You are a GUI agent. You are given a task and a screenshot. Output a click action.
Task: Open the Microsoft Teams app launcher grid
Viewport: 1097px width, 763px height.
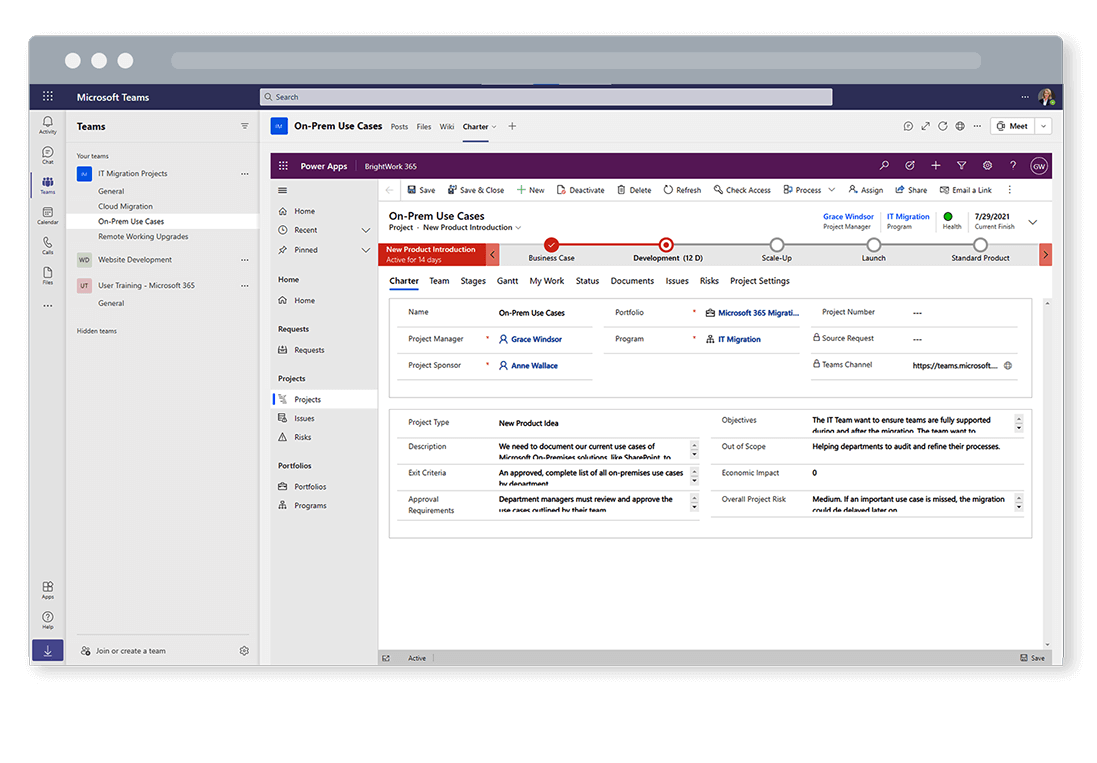[48, 97]
